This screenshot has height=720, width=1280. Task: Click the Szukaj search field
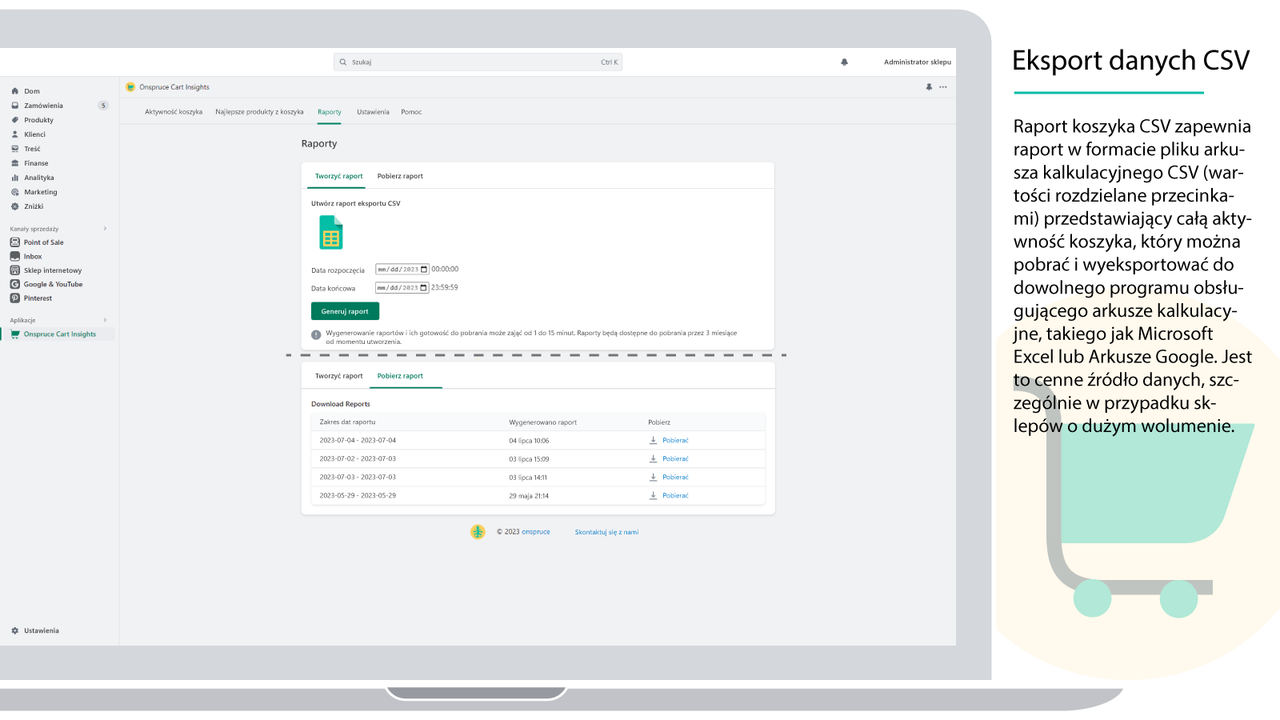478,62
